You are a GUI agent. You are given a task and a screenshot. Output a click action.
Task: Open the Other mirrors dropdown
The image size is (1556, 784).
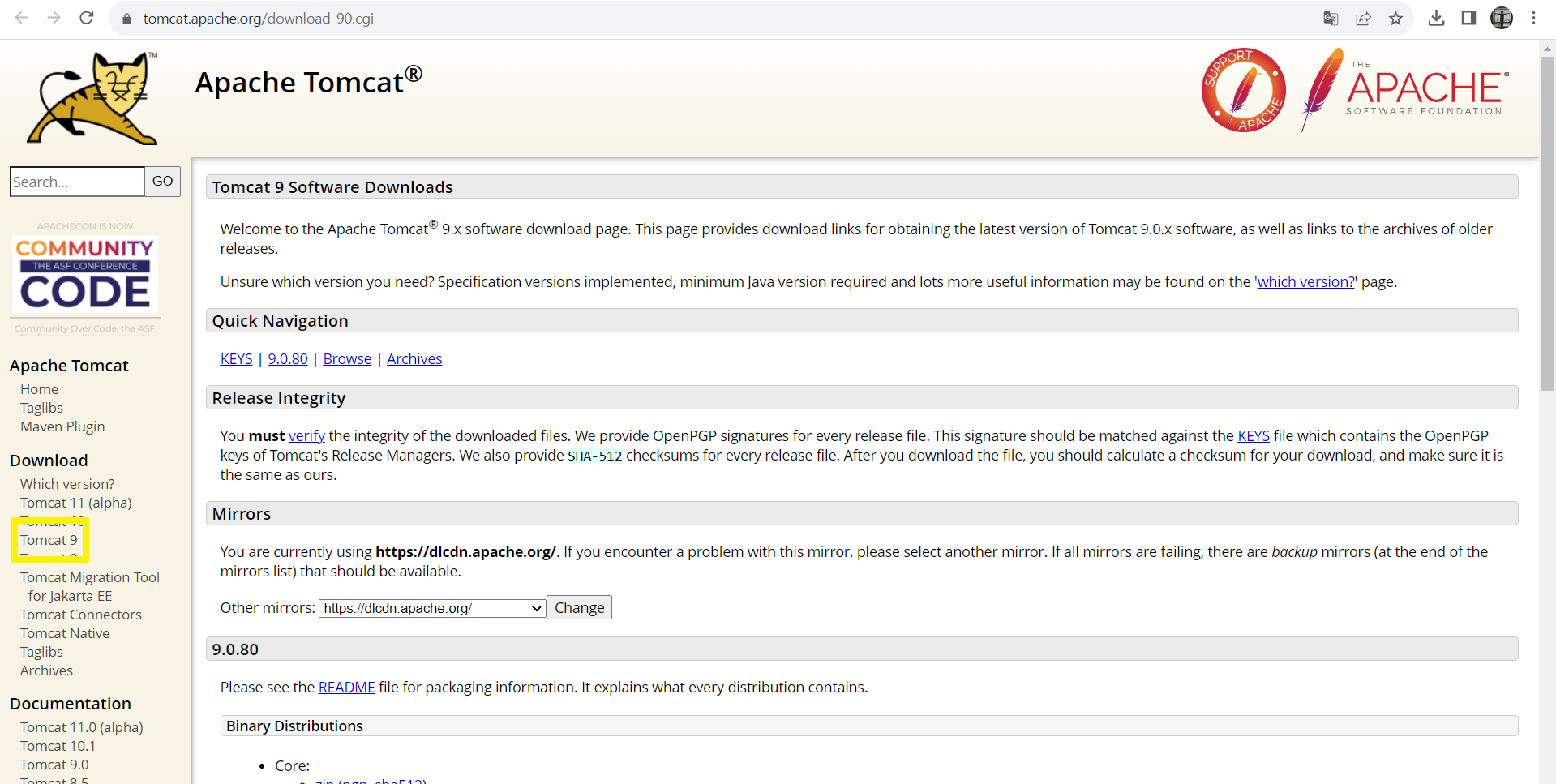click(432, 608)
